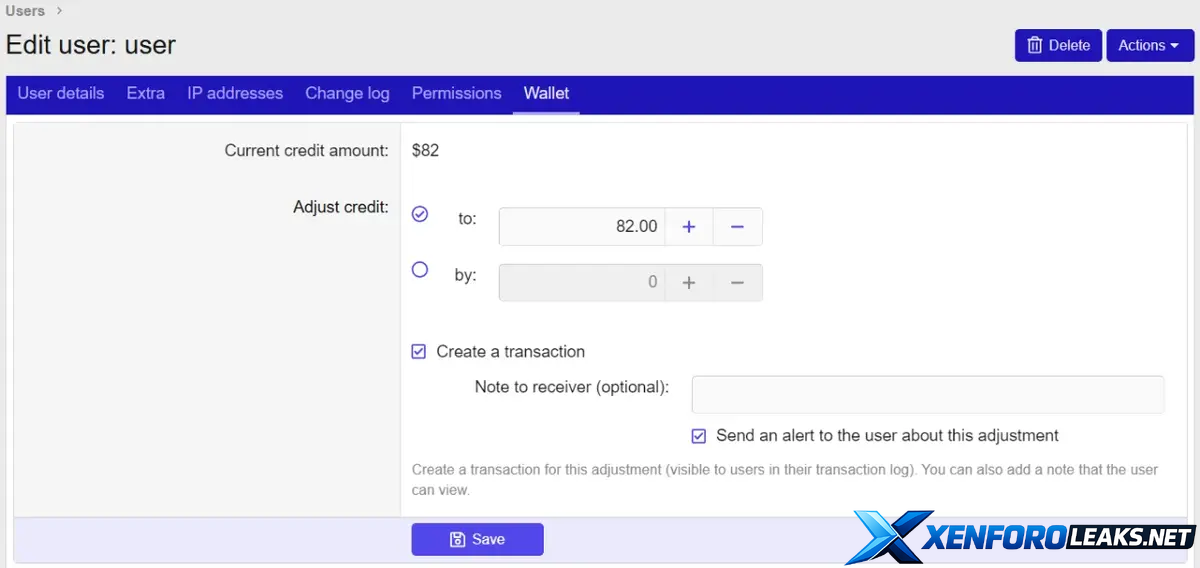Switch to the User details tab
The height and width of the screenshot is (568, 1200).
[61, 93]
